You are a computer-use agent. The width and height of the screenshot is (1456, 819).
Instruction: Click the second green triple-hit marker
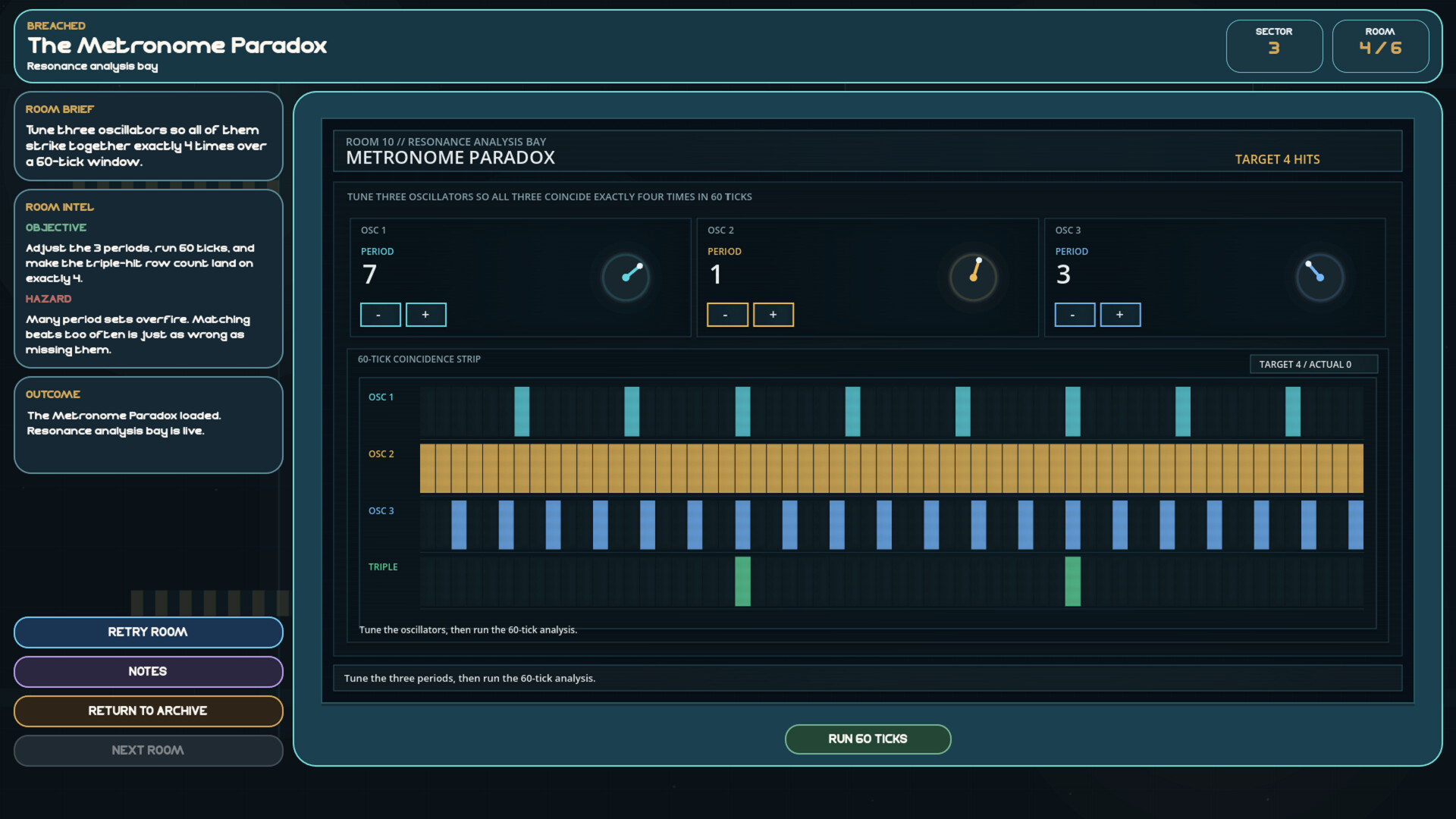(1072, 582)
